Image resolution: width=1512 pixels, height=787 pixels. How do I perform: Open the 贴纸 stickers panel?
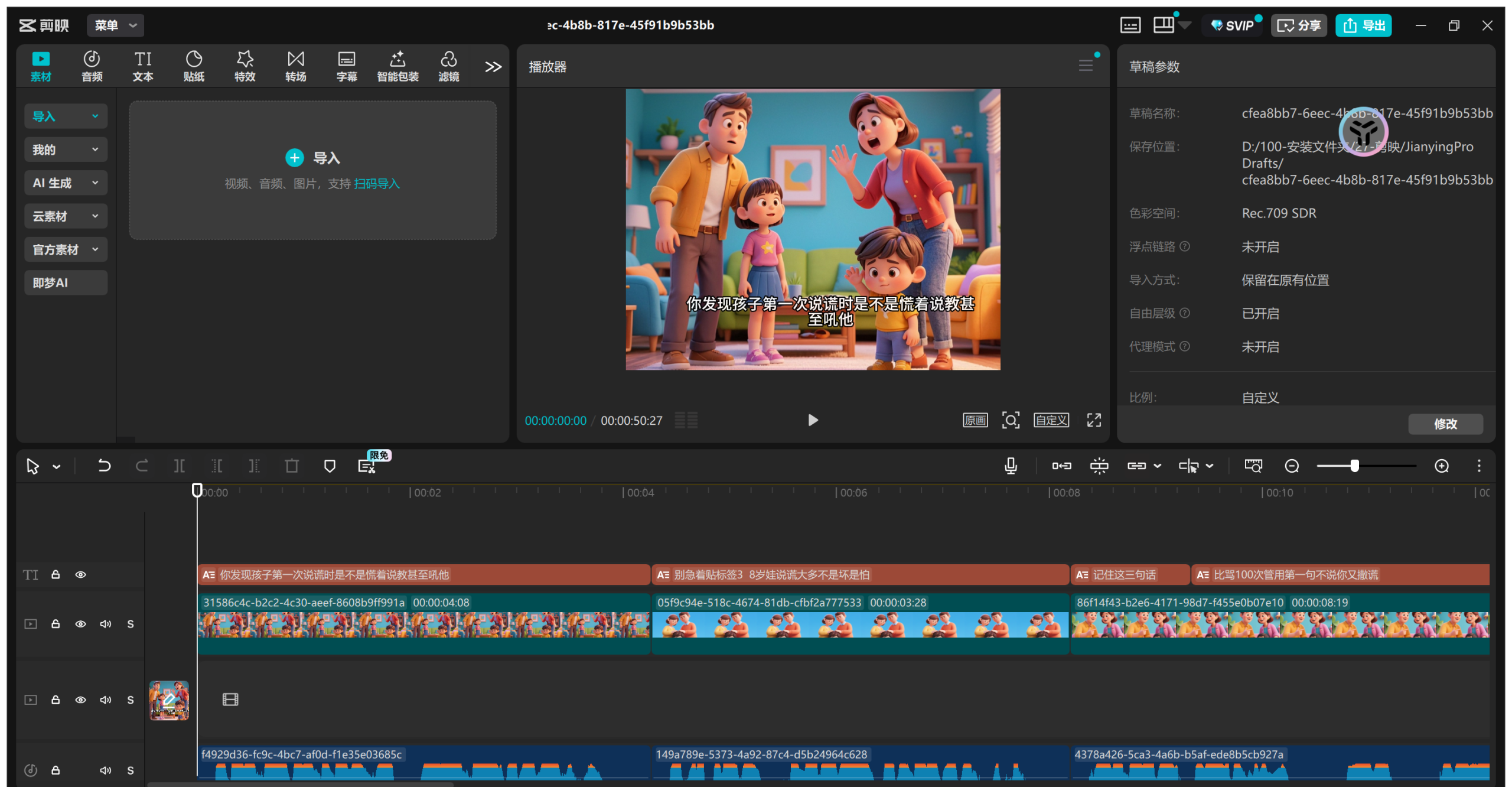[194, 66]
